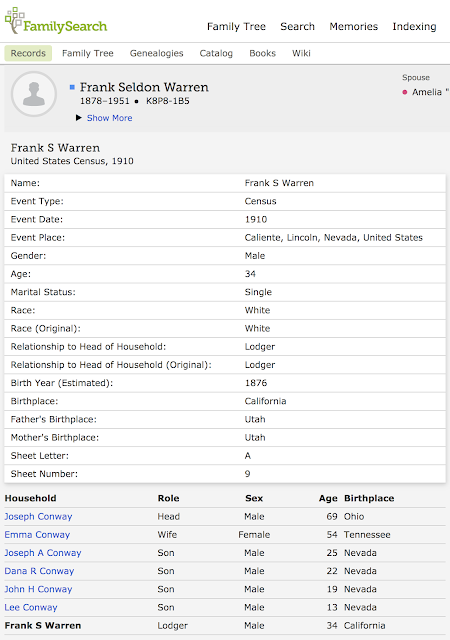Viewport: 450px width, 640px height.
Task: Switch to the Genealogies tab
Action: (x=156, y=53)
